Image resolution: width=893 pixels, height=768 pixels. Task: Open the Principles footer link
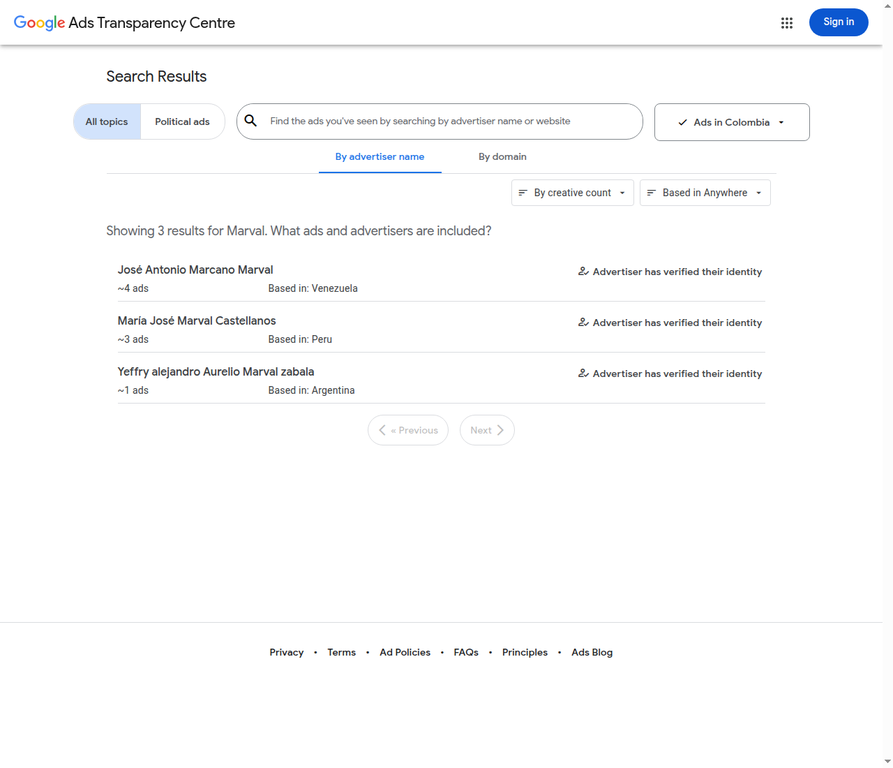pos(525,652)
